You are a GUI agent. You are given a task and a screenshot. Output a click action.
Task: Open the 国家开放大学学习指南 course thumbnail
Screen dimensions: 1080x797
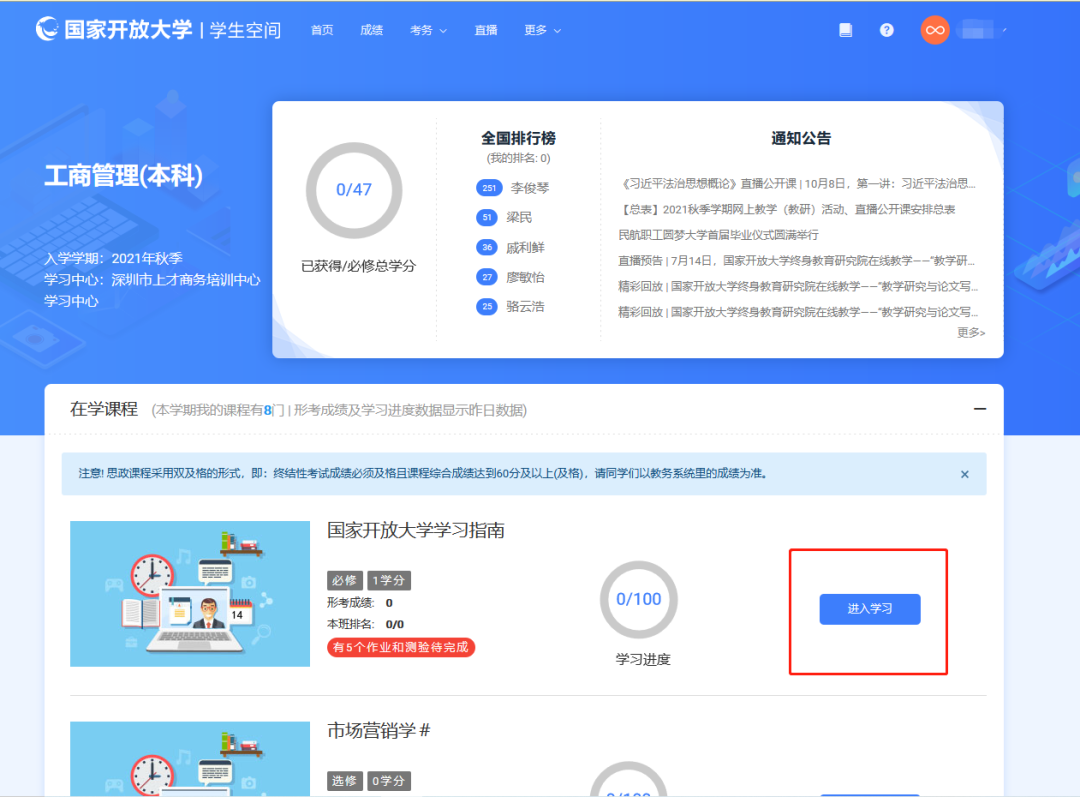pyautogui.click(x=190, y=594)
